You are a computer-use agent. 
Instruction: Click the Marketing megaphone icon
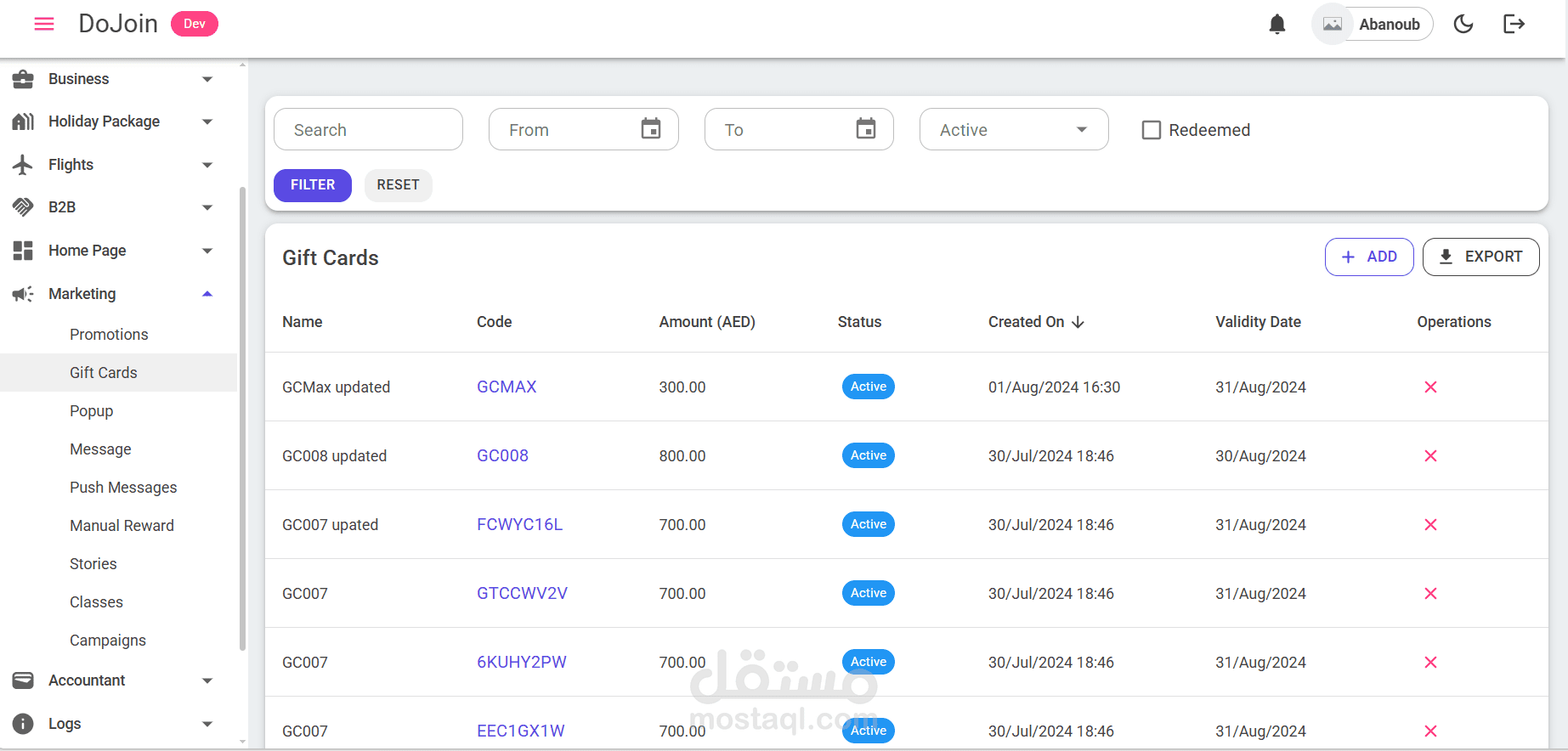click(x=23, y=294)
